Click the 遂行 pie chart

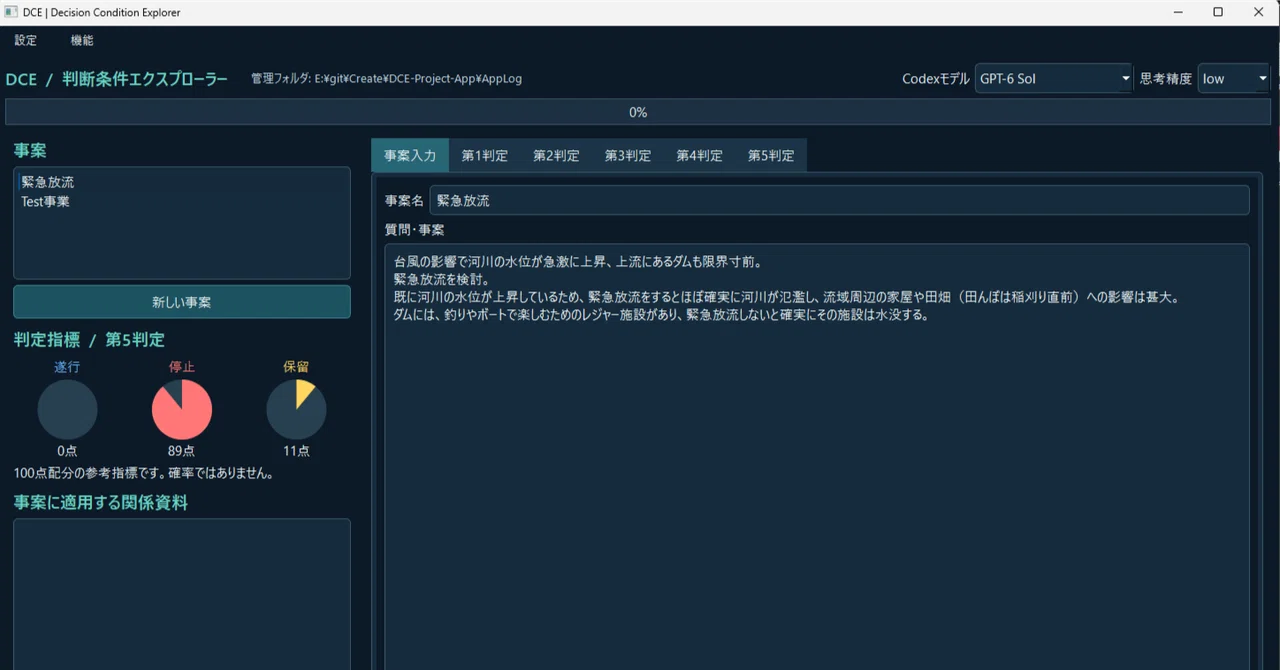[67, 410]
